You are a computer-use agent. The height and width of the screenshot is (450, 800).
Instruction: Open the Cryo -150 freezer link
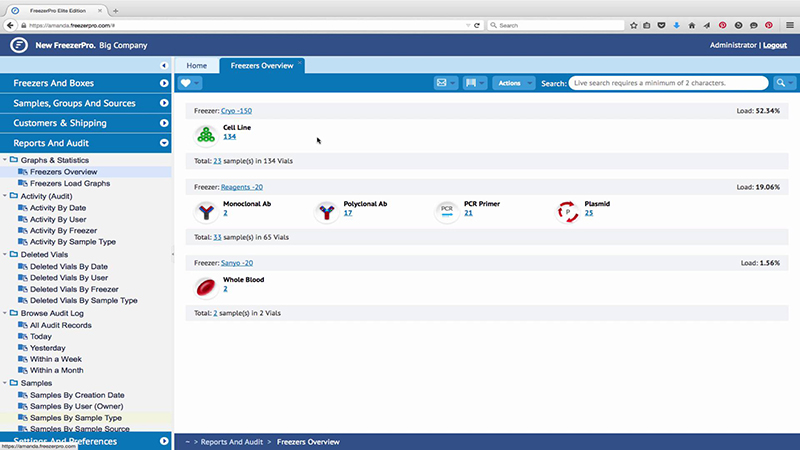pyautogui.click(x=236, y=111)
